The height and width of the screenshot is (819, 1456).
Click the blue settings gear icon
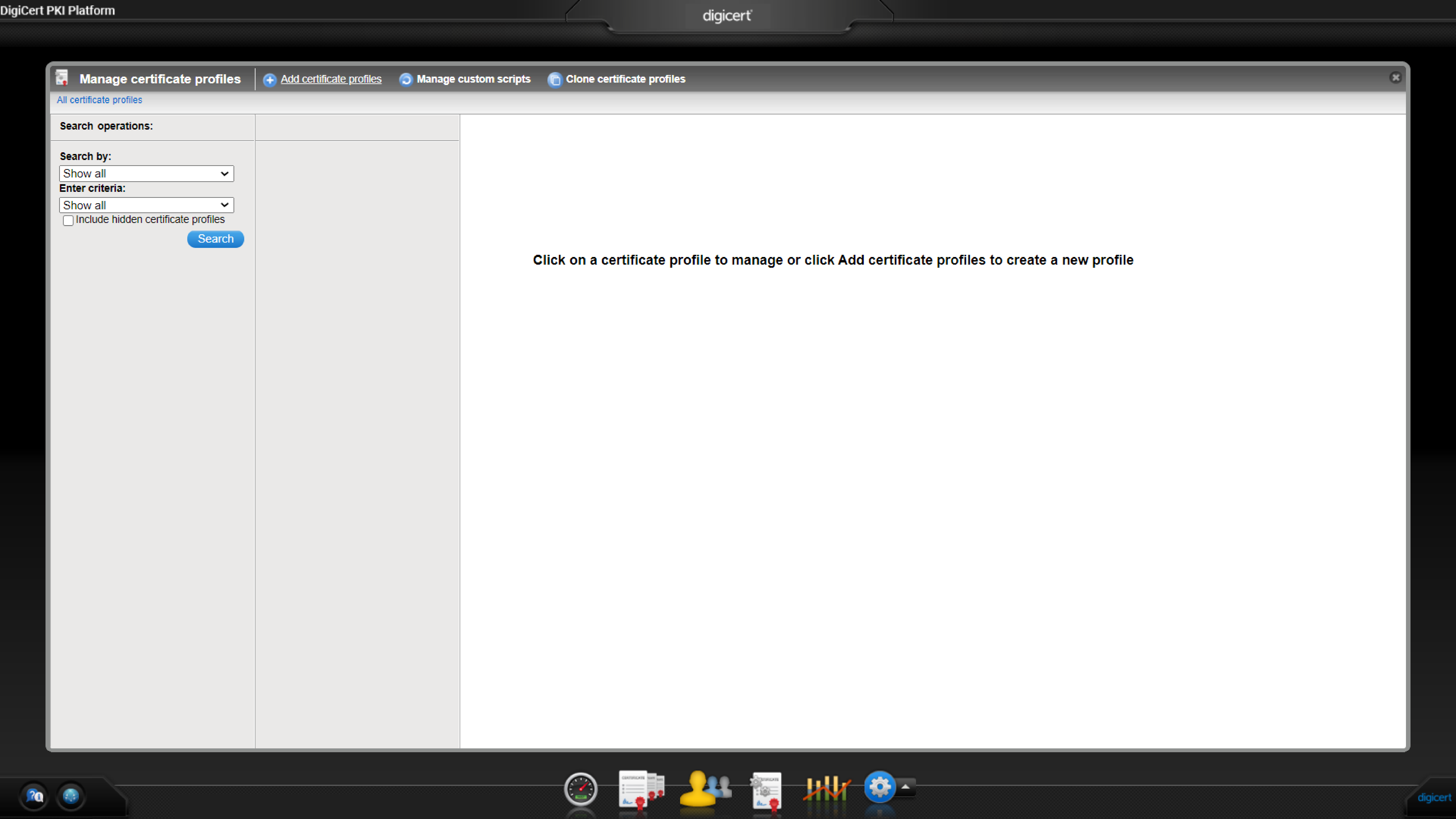click(x=879, y=787)
